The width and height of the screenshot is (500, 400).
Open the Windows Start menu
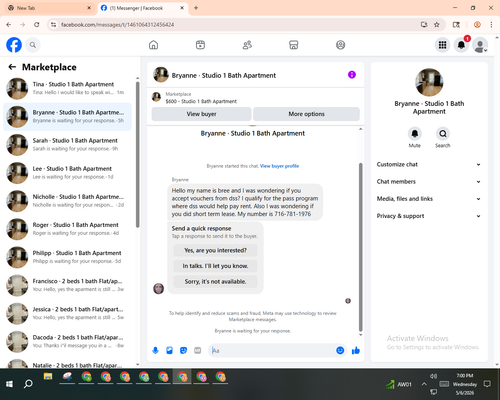tap(9, 384)
